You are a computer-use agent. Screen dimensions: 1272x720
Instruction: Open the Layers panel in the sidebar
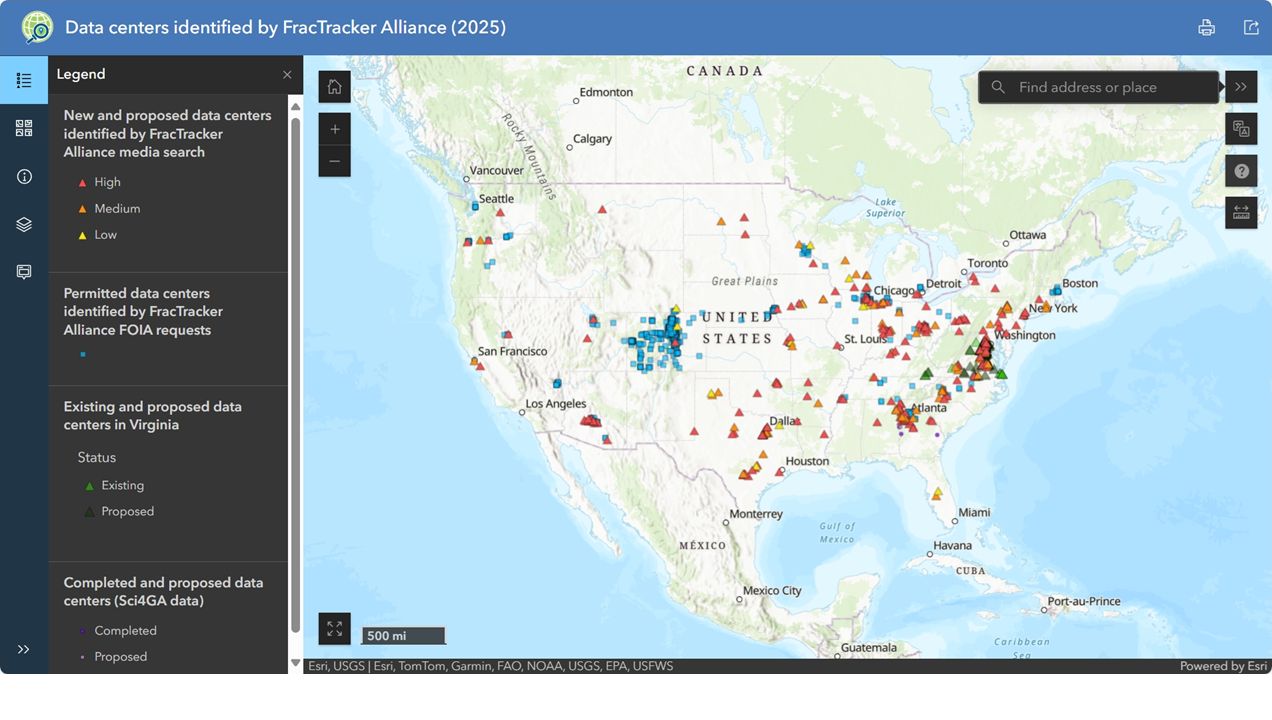24,223
